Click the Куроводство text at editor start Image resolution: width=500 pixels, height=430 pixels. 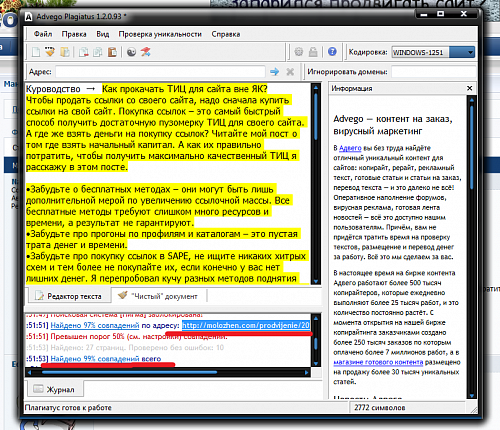[53, 89]
